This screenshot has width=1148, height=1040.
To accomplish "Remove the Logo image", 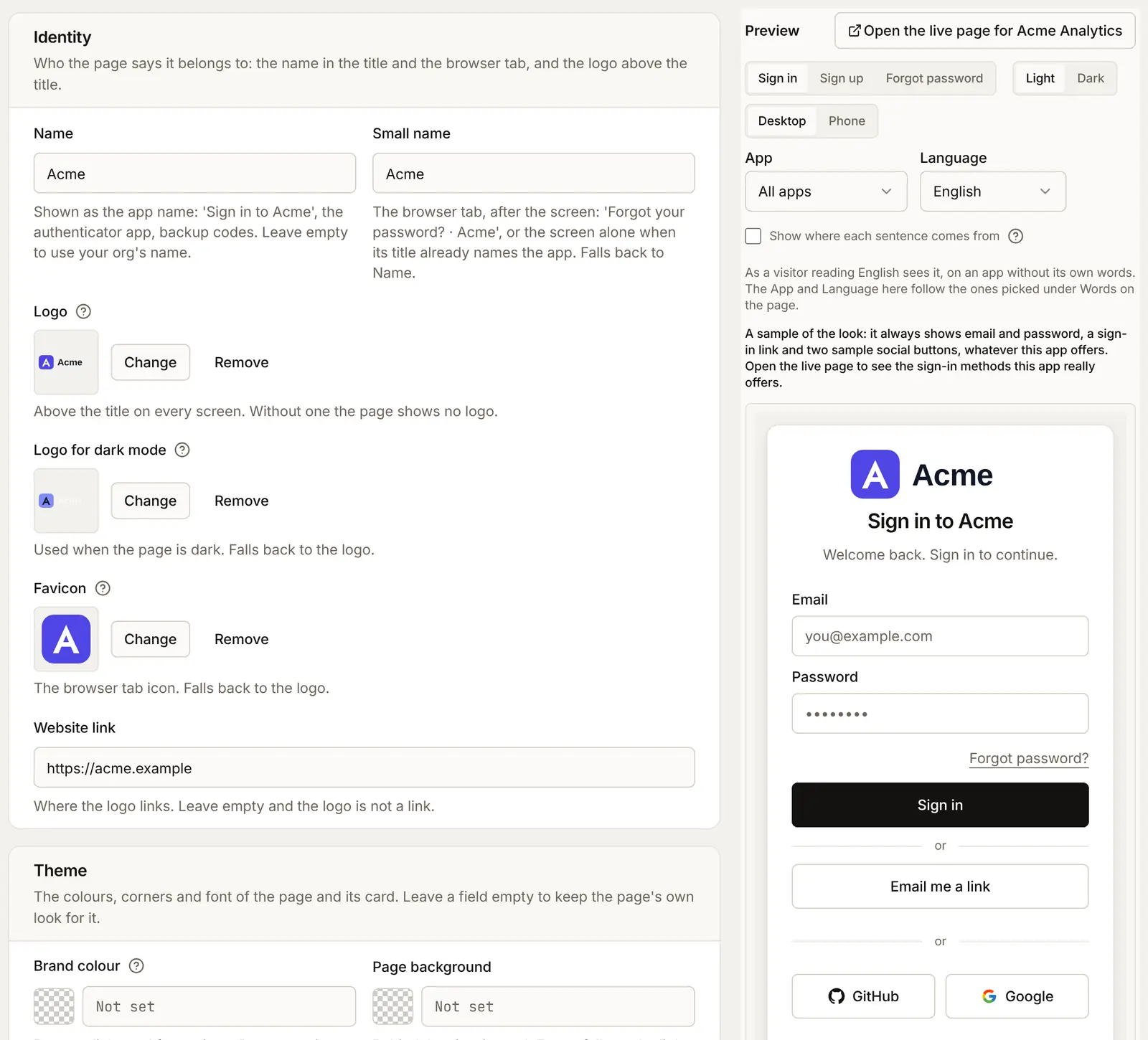I will (x=241, y=362).
